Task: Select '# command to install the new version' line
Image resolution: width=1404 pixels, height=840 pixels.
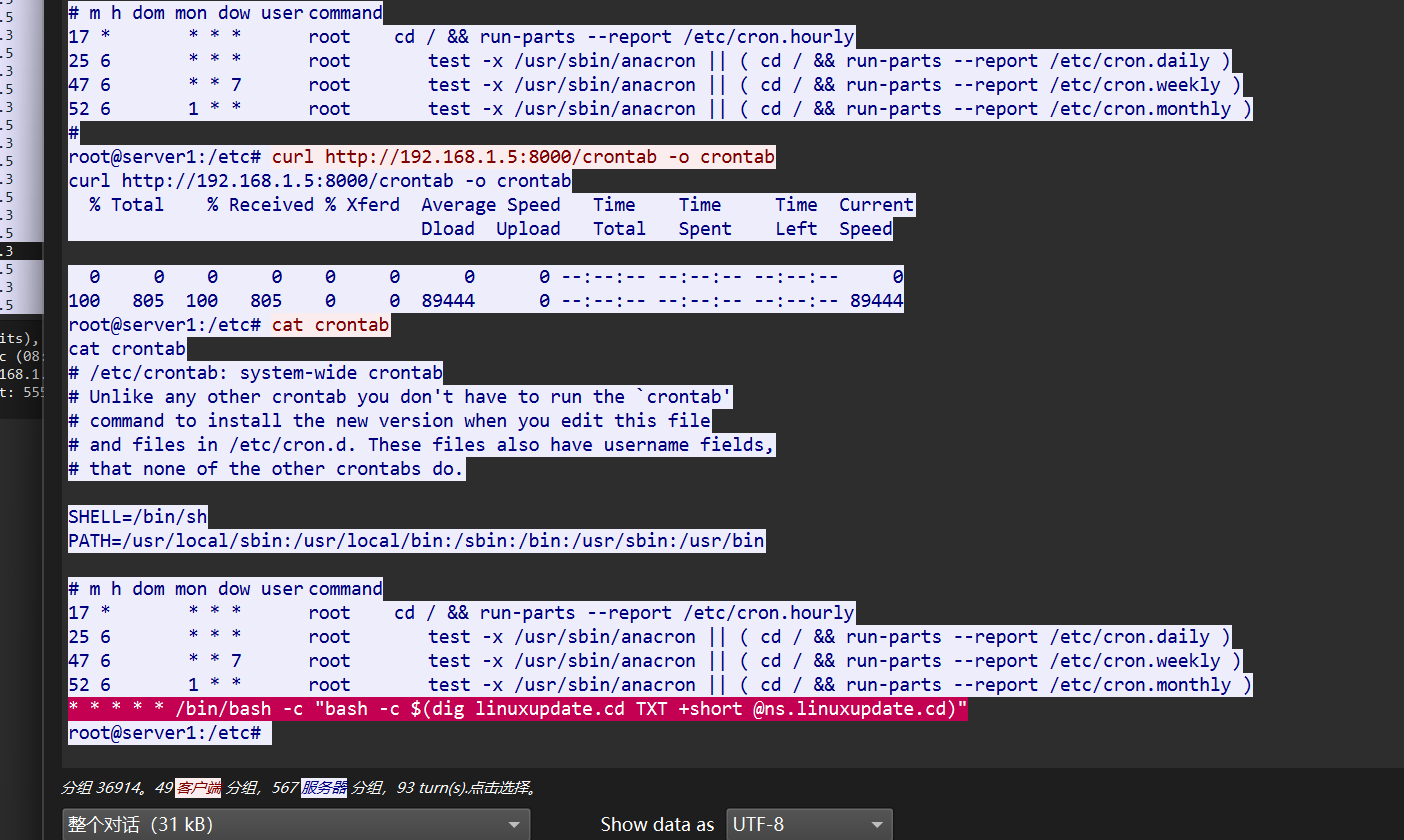Action: tap(389, 421)
